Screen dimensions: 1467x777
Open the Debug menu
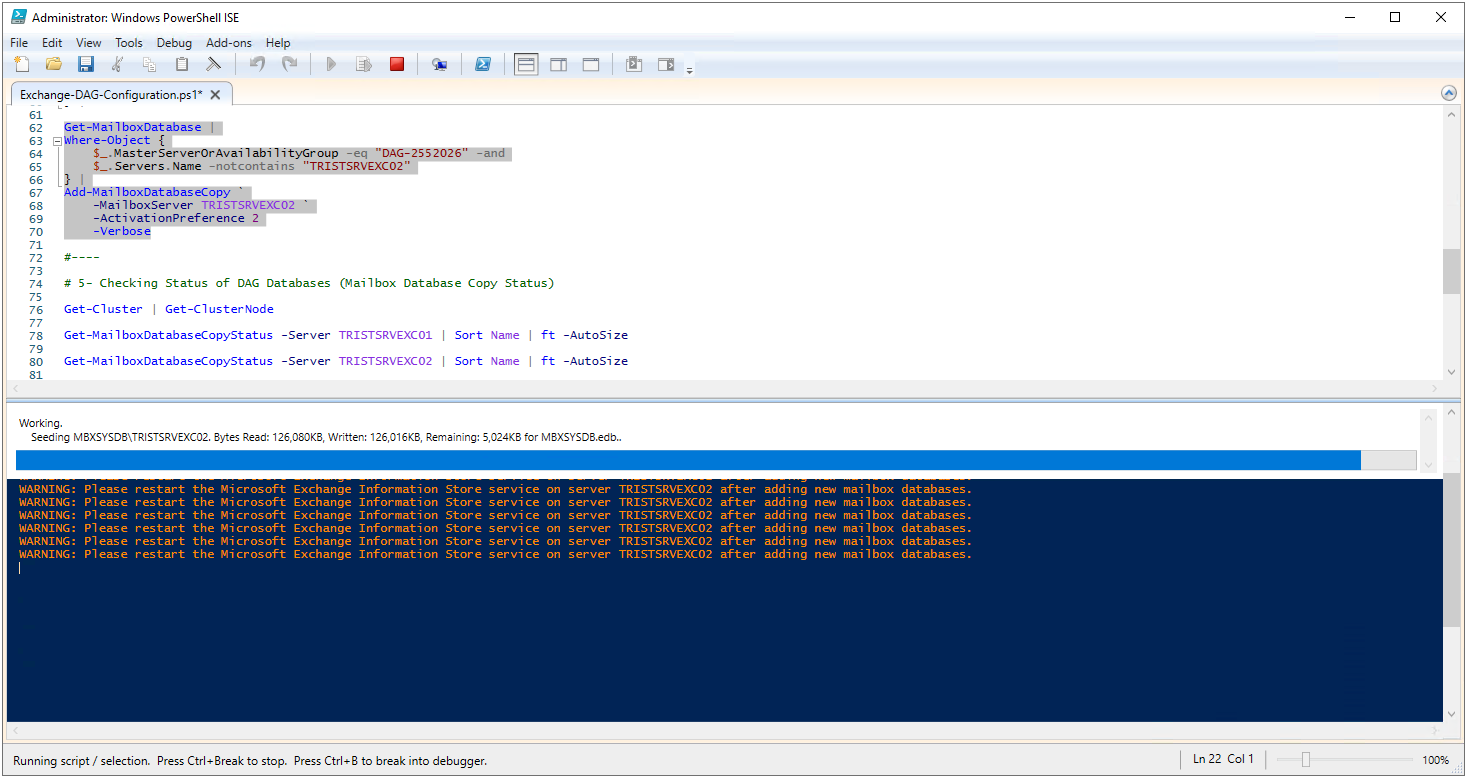pyautogui.click(x=174, y=43)
